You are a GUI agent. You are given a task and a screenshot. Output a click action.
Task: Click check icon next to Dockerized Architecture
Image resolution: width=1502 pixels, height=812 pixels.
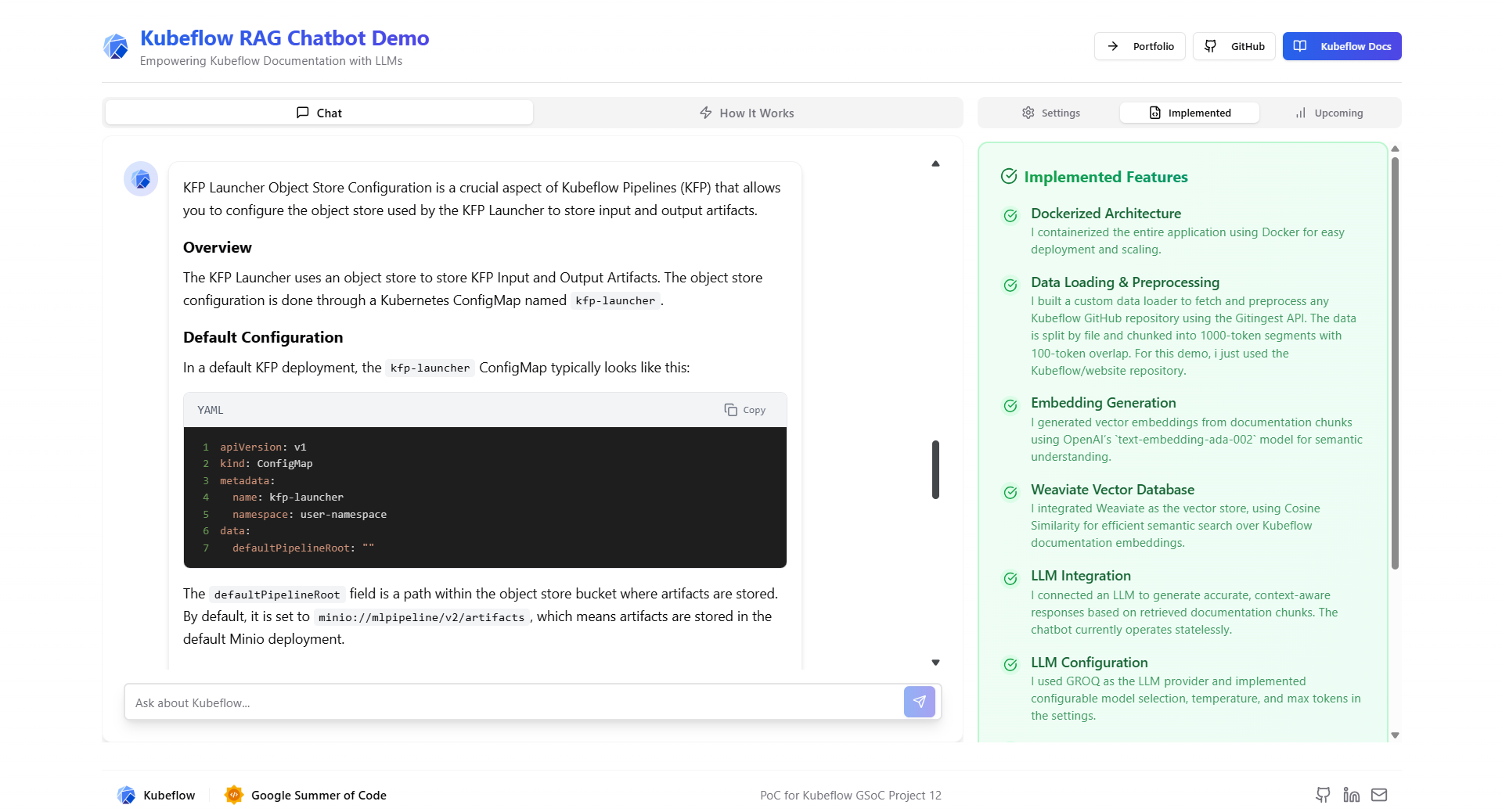1010,215
